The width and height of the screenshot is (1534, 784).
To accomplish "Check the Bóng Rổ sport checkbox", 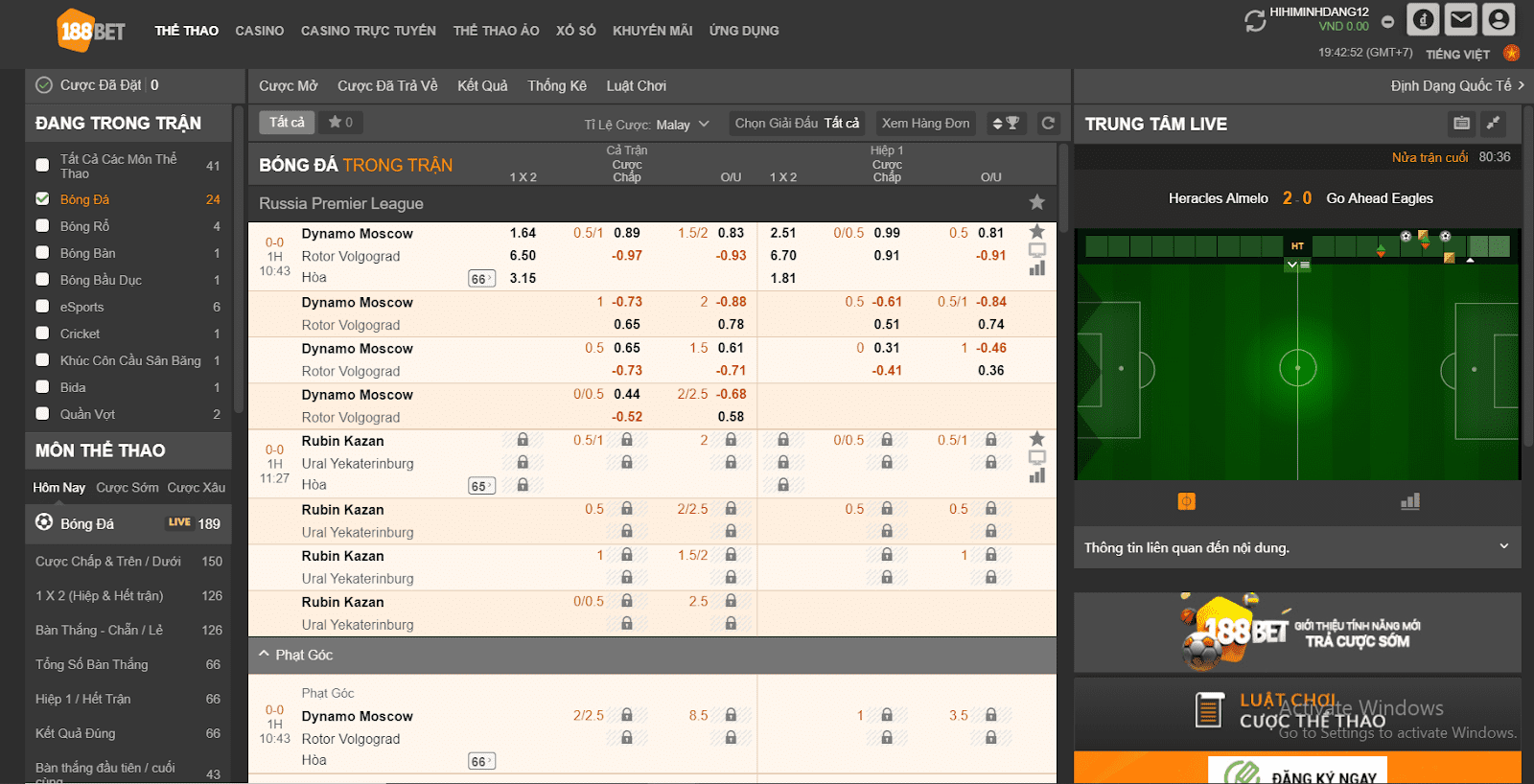I will (42, 226).
